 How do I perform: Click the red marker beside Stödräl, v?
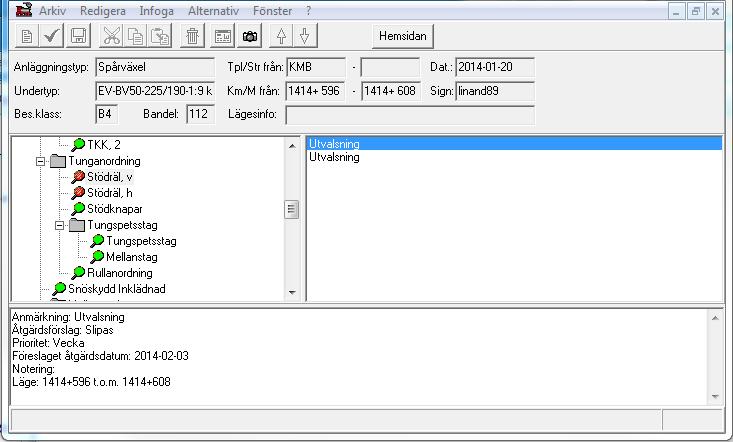coord(78,177)
